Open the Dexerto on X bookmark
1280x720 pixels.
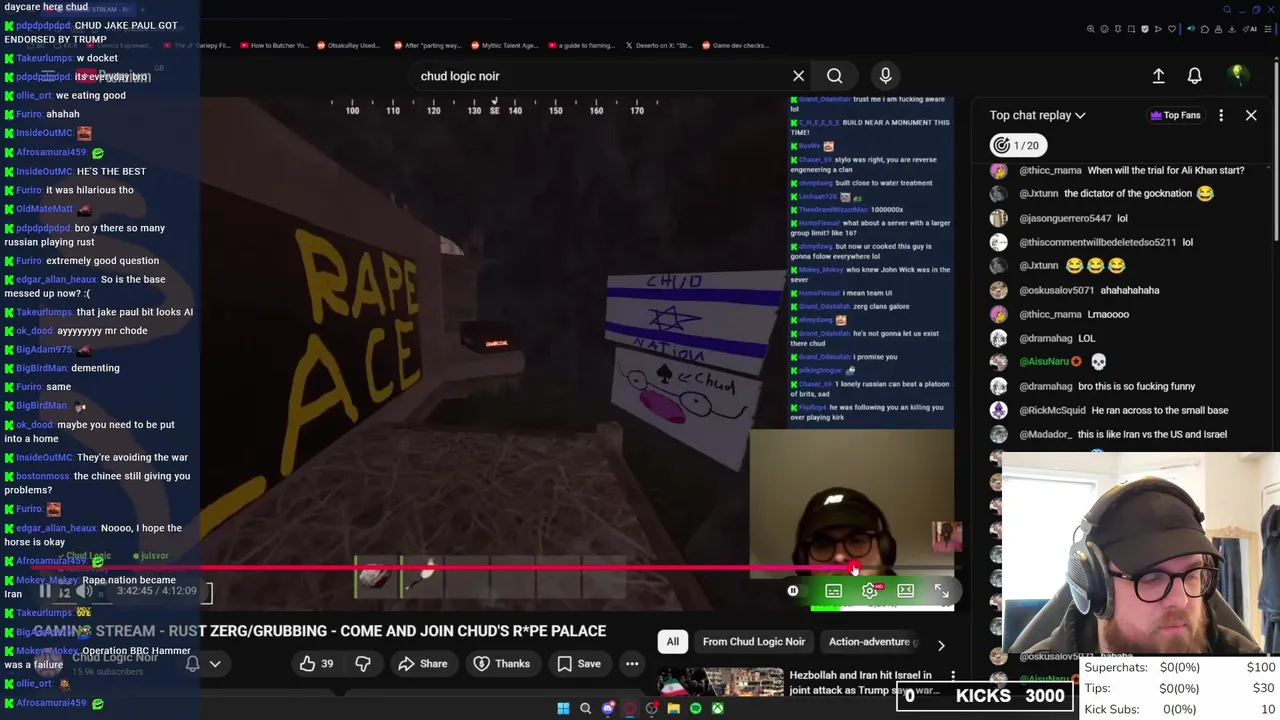click(659, 45)
